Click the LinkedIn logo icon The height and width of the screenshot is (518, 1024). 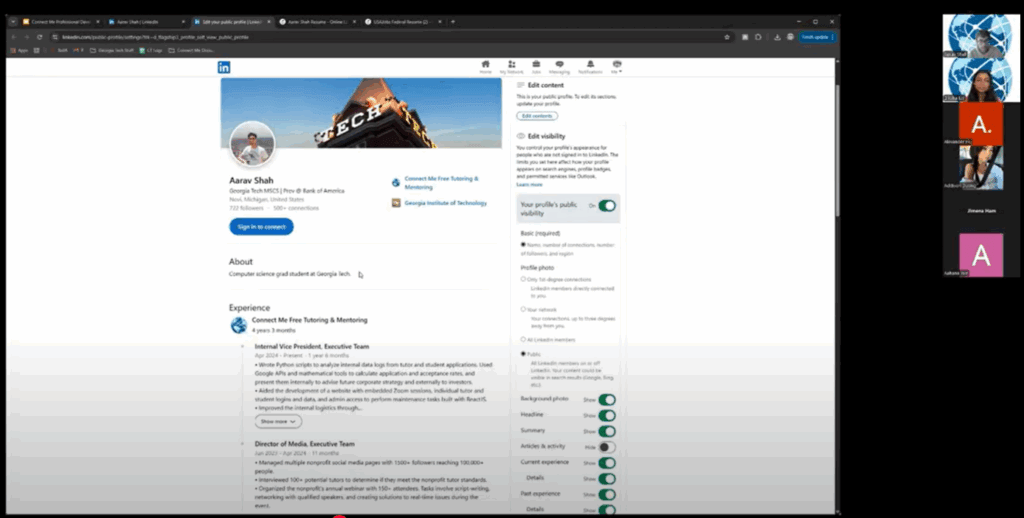(224, 67)
